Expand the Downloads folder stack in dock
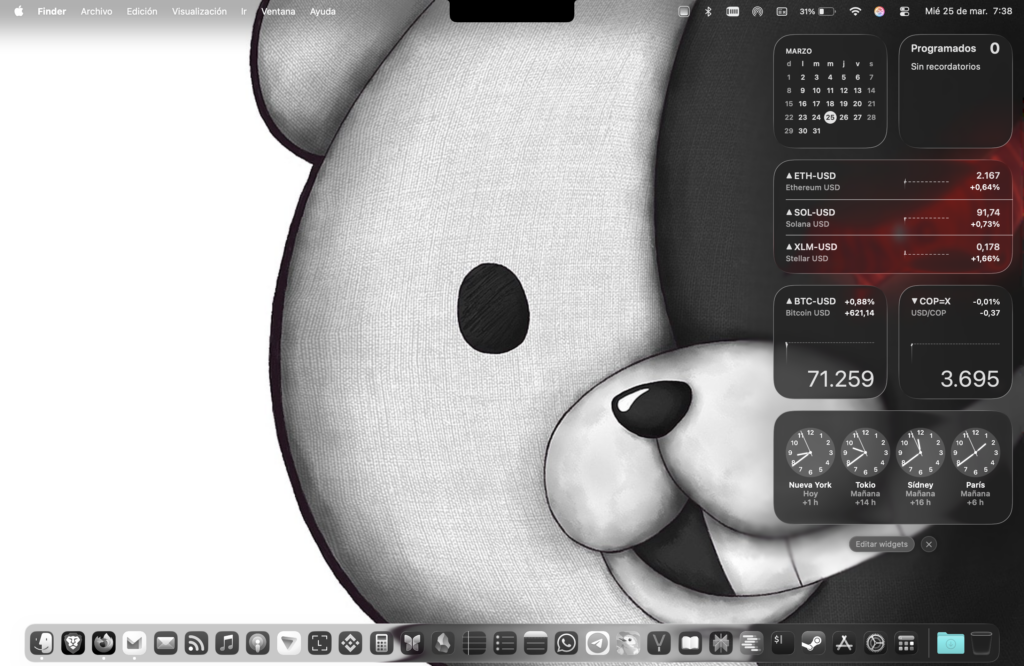Image resolution: width=1024 pixels, height=666 pixels. (950, 643)
